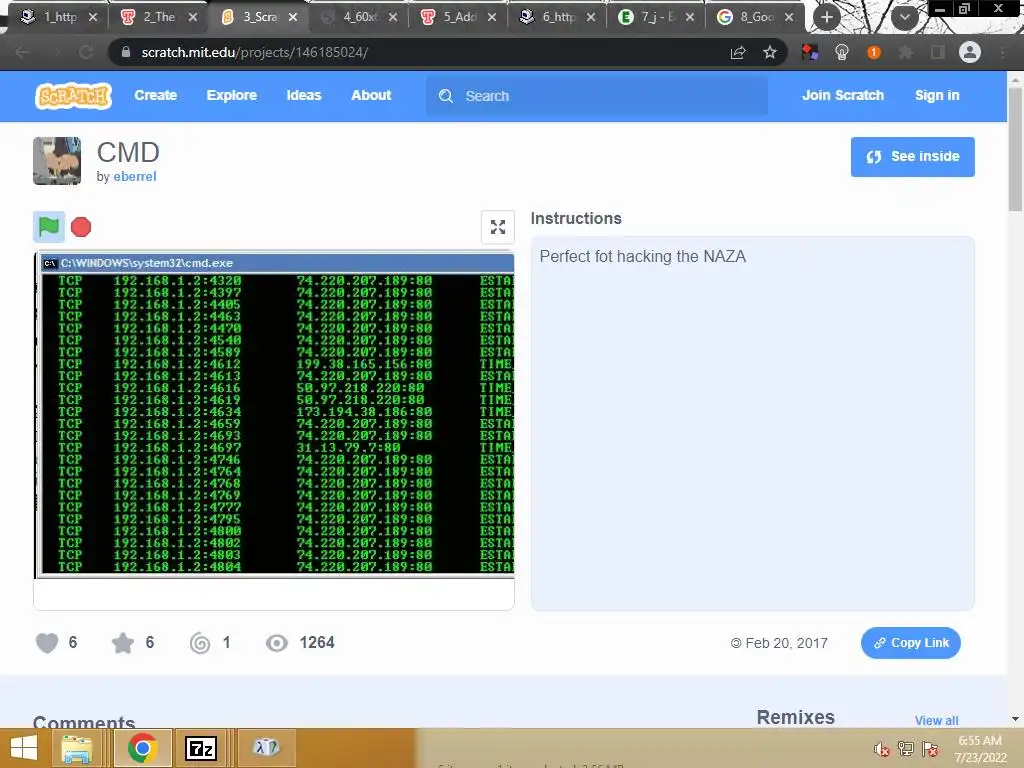Open the tab search dropdown arrow
The image size is (1024, 768).
coord(904,18)
